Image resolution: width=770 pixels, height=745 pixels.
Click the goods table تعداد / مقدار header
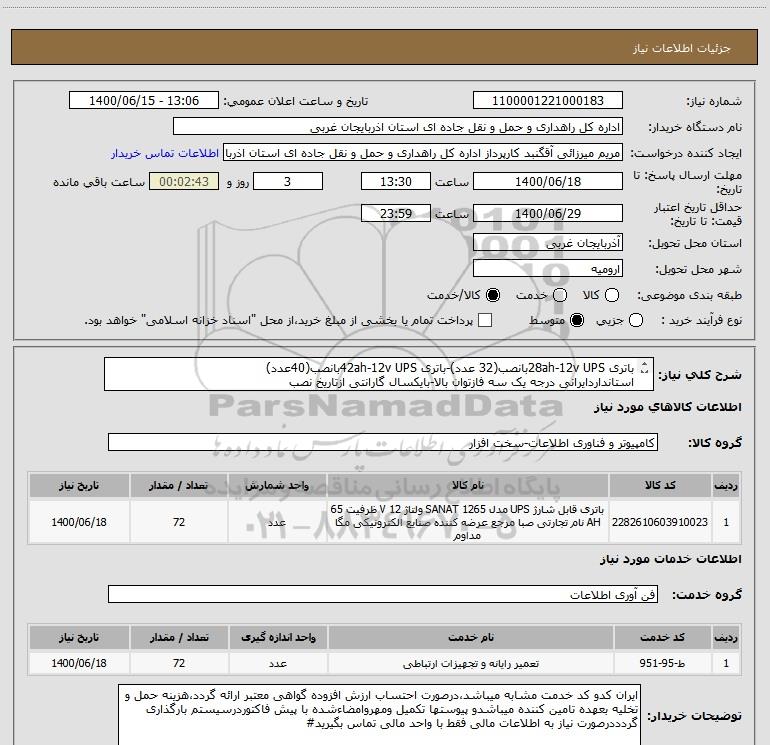(x=179, y=486)
